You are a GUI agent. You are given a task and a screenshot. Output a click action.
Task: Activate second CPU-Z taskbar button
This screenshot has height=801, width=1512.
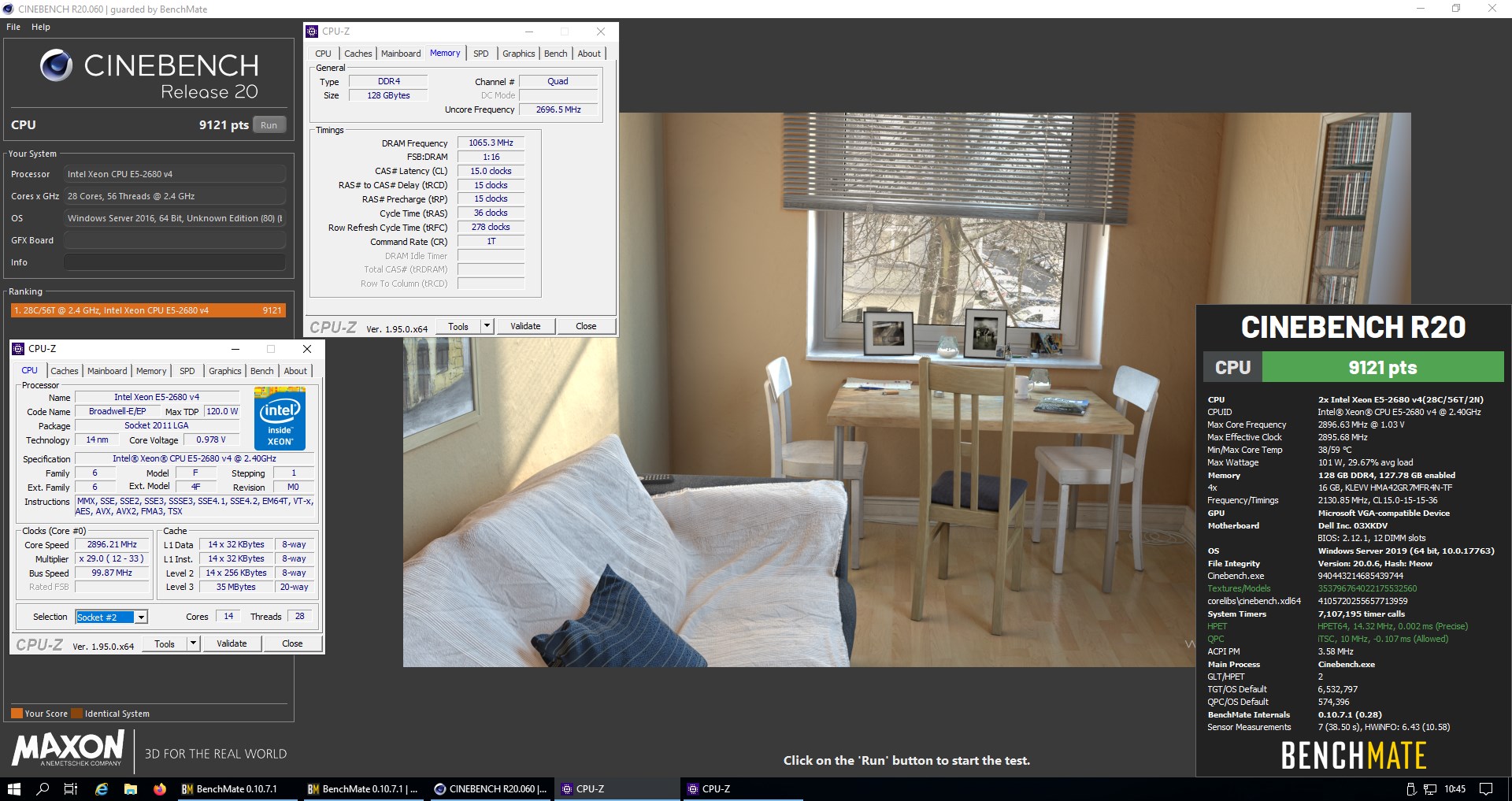(x=742, y=788)
